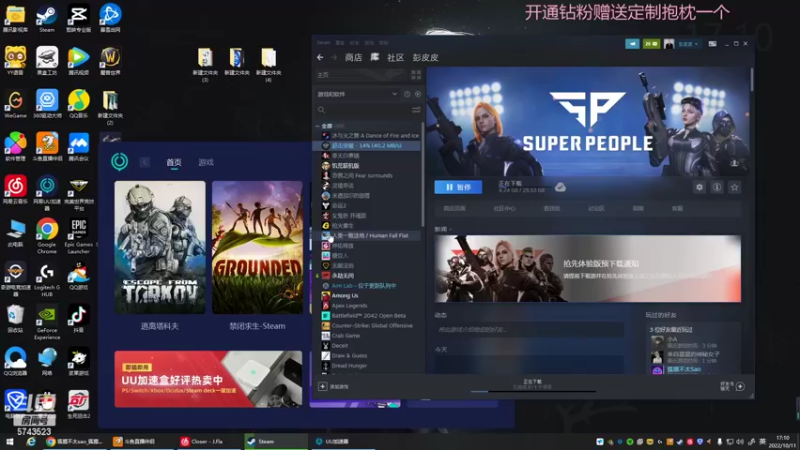Click the Steam user avatar
Viewport: 800px width, 450px height.
(669, 44)
